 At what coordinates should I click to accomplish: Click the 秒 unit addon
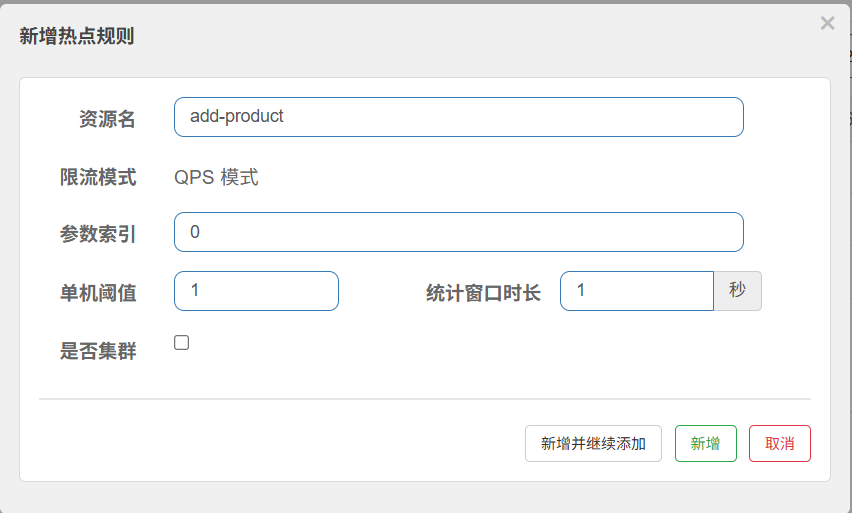click(x=737, y=291)
